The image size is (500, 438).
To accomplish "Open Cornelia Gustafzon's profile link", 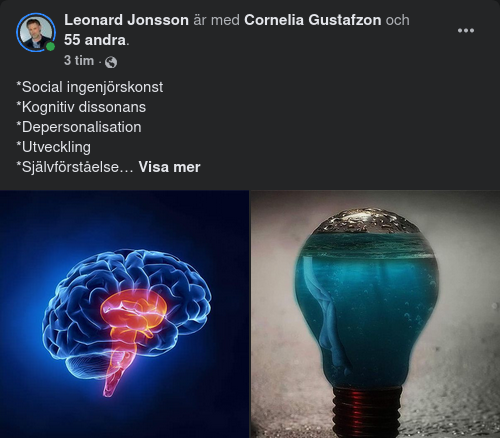I will pos(313,20).
